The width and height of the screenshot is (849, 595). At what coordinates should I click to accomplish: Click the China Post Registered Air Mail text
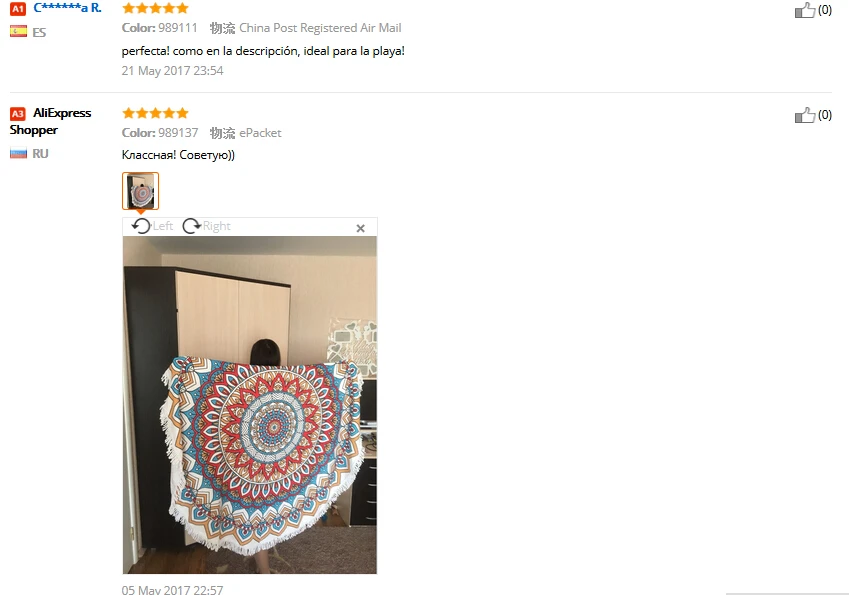(320, 28)
